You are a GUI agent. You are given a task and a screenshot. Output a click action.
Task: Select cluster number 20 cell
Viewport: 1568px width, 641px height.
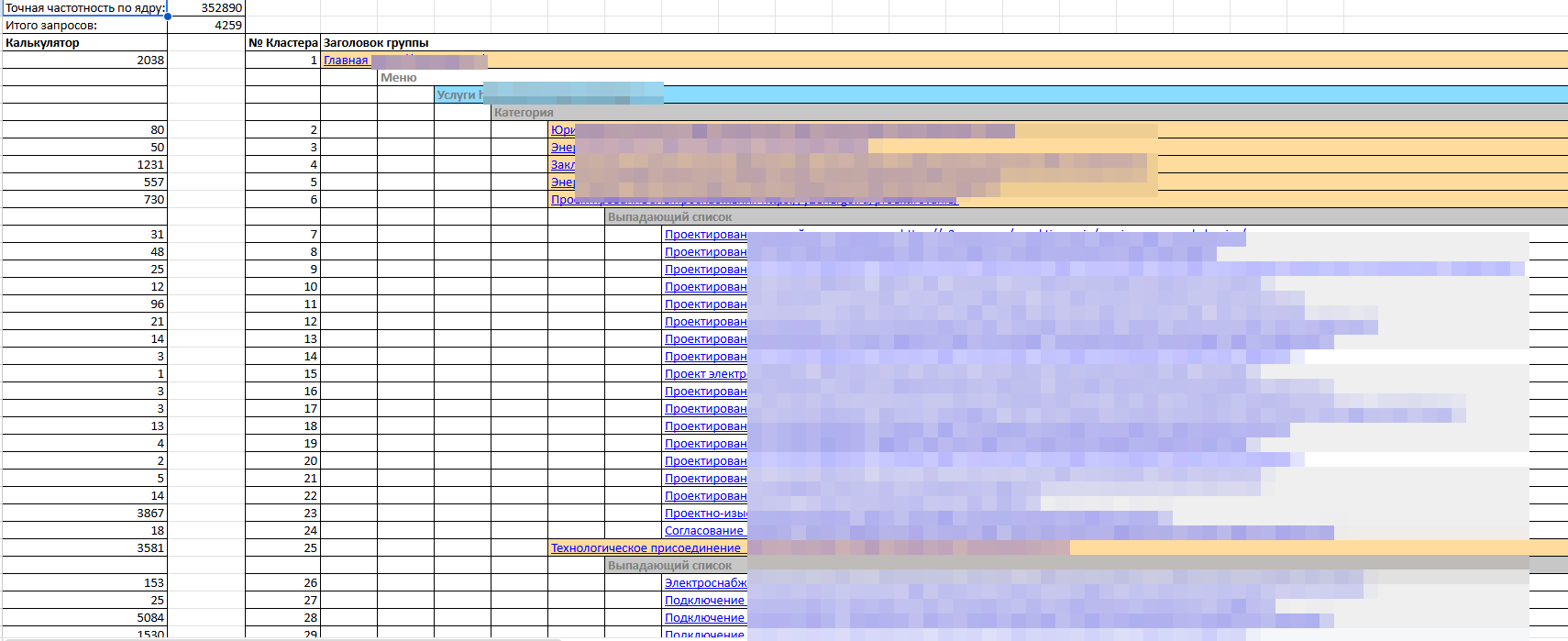282,461
